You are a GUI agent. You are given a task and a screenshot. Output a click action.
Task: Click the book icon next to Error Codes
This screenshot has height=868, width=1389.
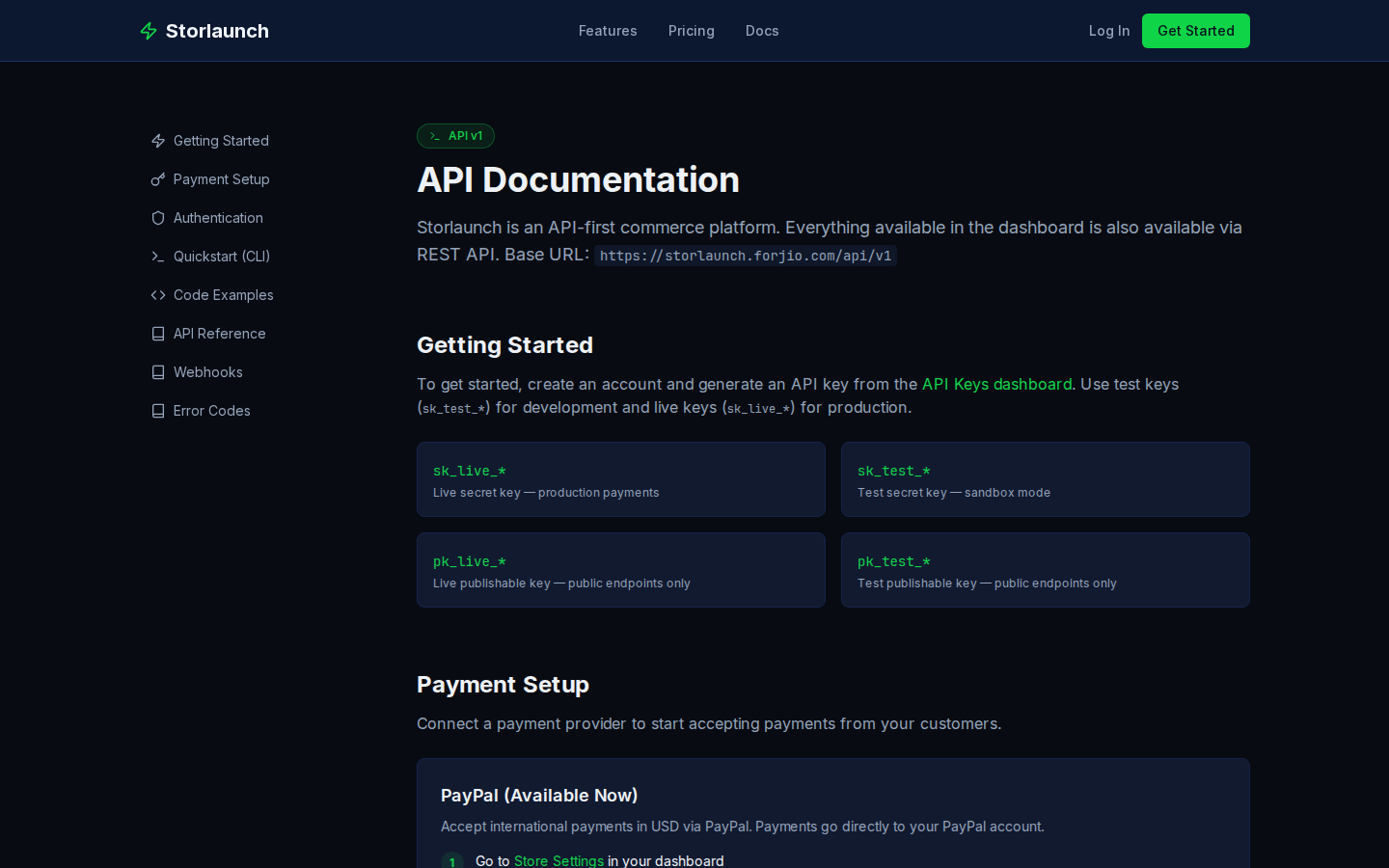(x=158, y=411)
